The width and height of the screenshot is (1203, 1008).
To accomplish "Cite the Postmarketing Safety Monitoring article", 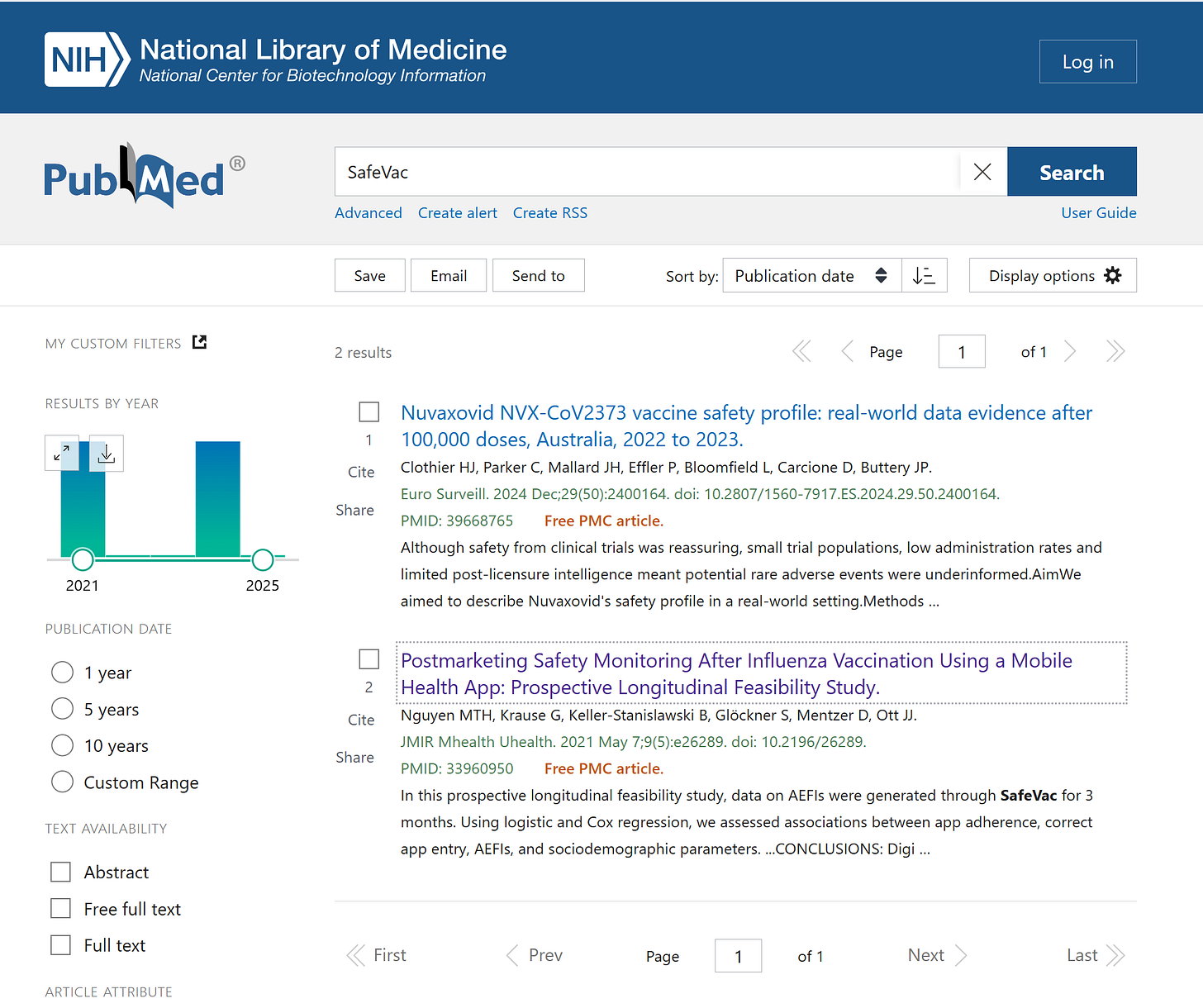I will (361, 720).
